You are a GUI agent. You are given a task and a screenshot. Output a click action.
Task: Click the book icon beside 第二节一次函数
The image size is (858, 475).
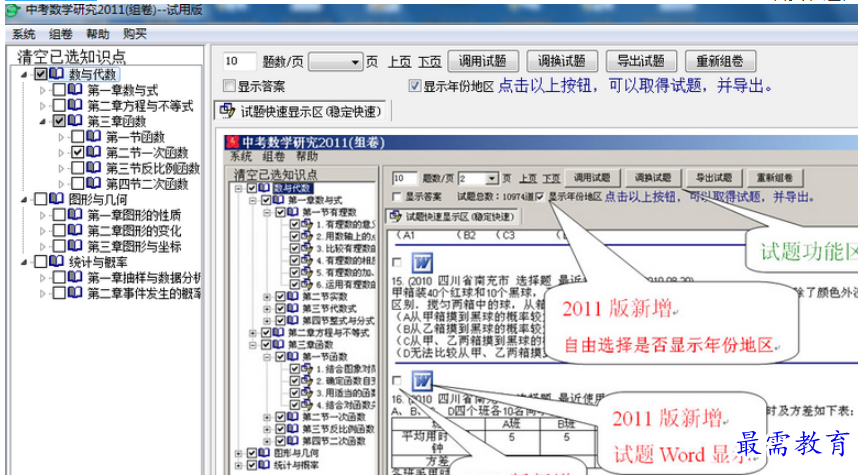point(94,152)
